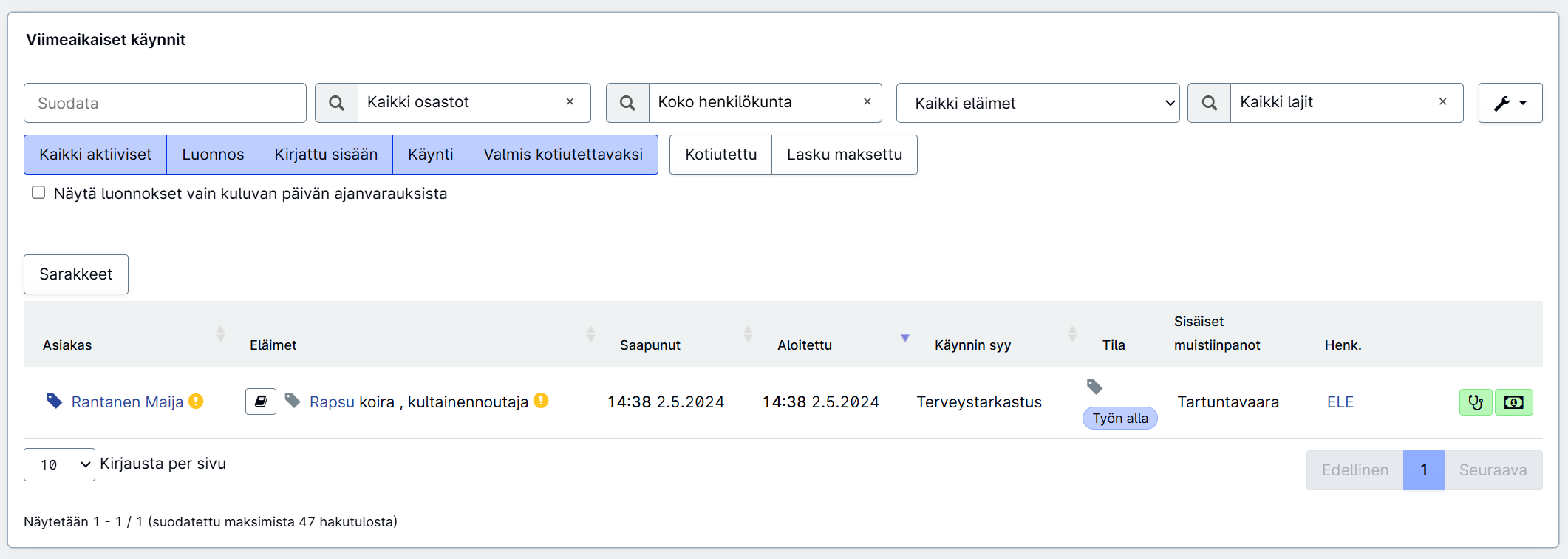Click the search icon beside Kaikki lajit

coord(1209,103)
